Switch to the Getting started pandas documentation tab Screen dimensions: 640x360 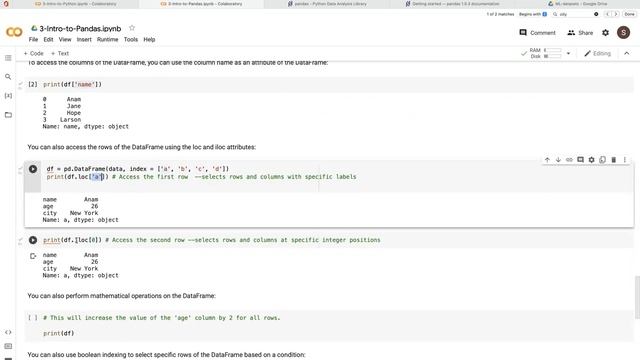coord(452,4)
